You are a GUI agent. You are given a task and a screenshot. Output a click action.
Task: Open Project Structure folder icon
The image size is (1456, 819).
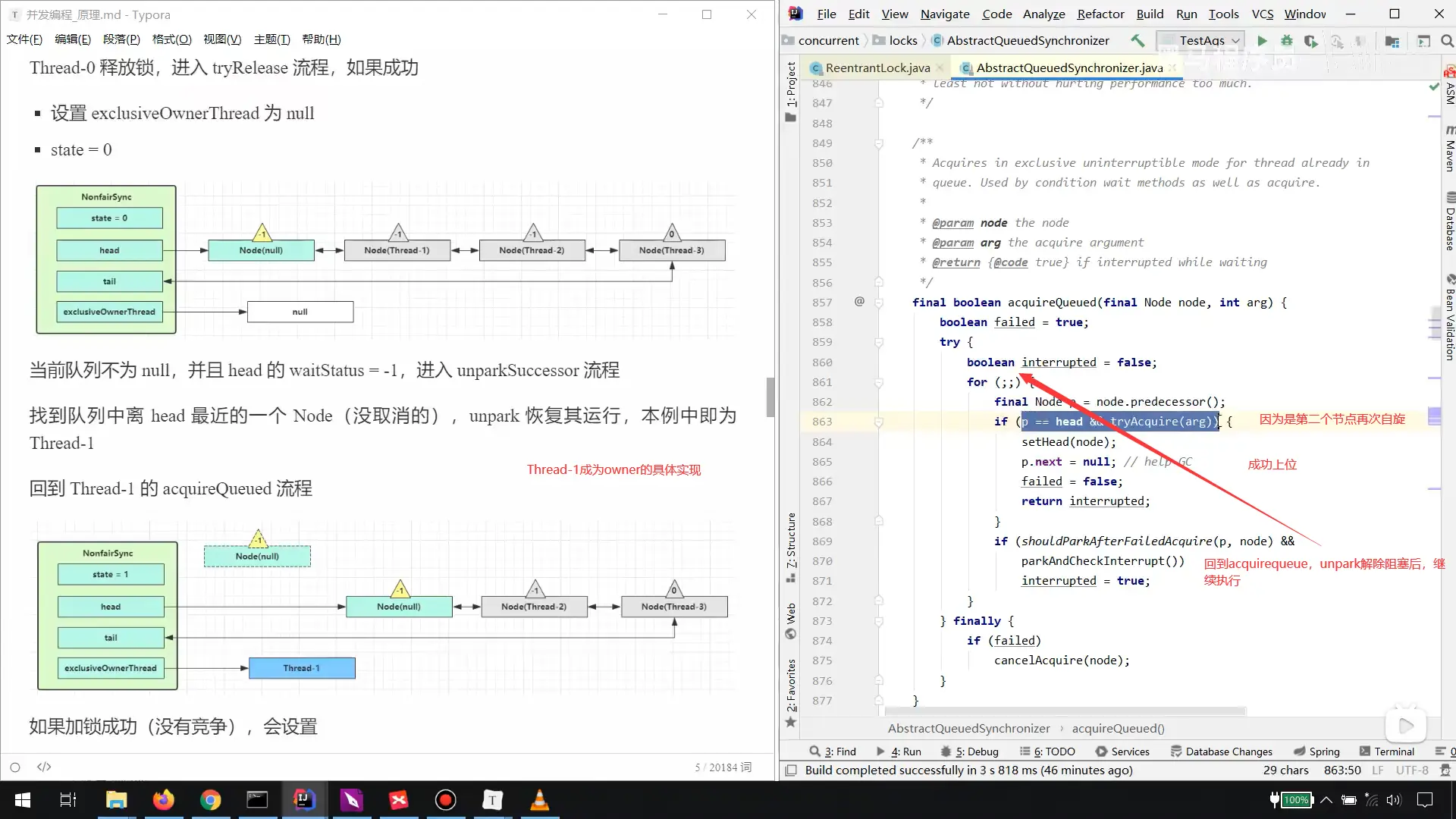(1392, 41)
